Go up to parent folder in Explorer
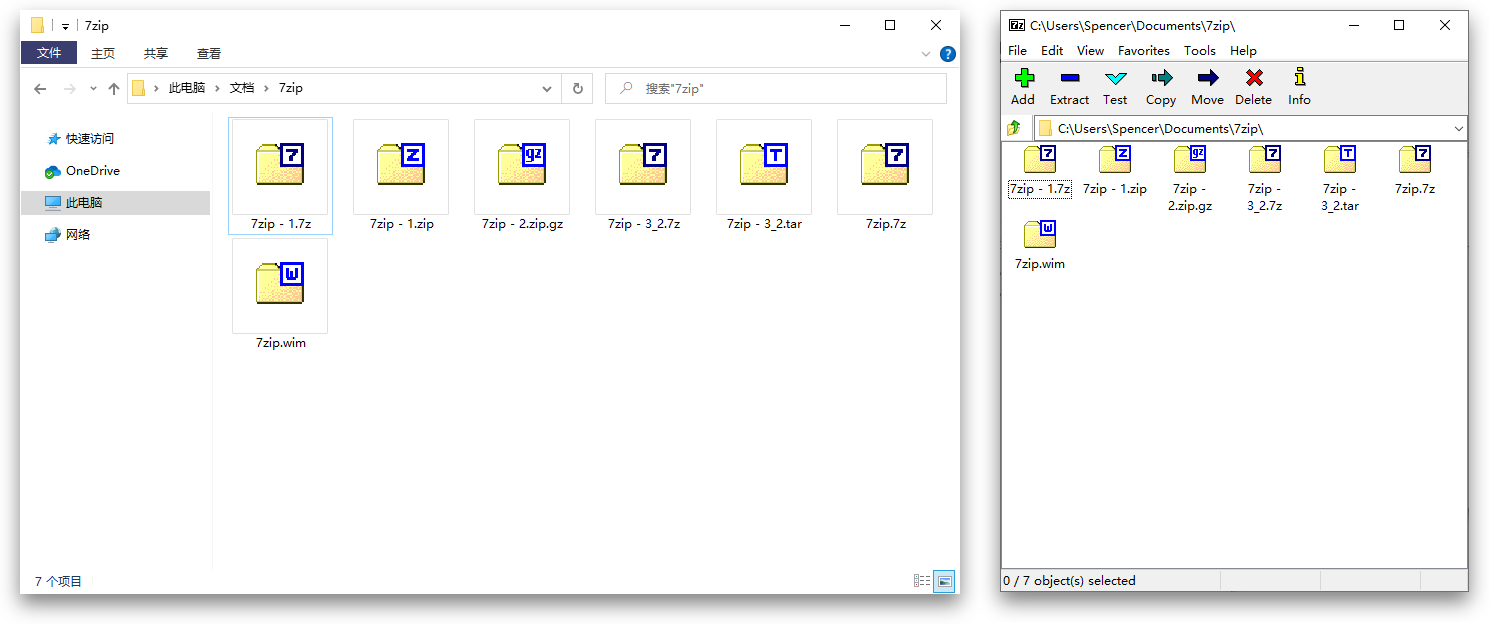This screenshot has height=624, width=1489. 114,88
